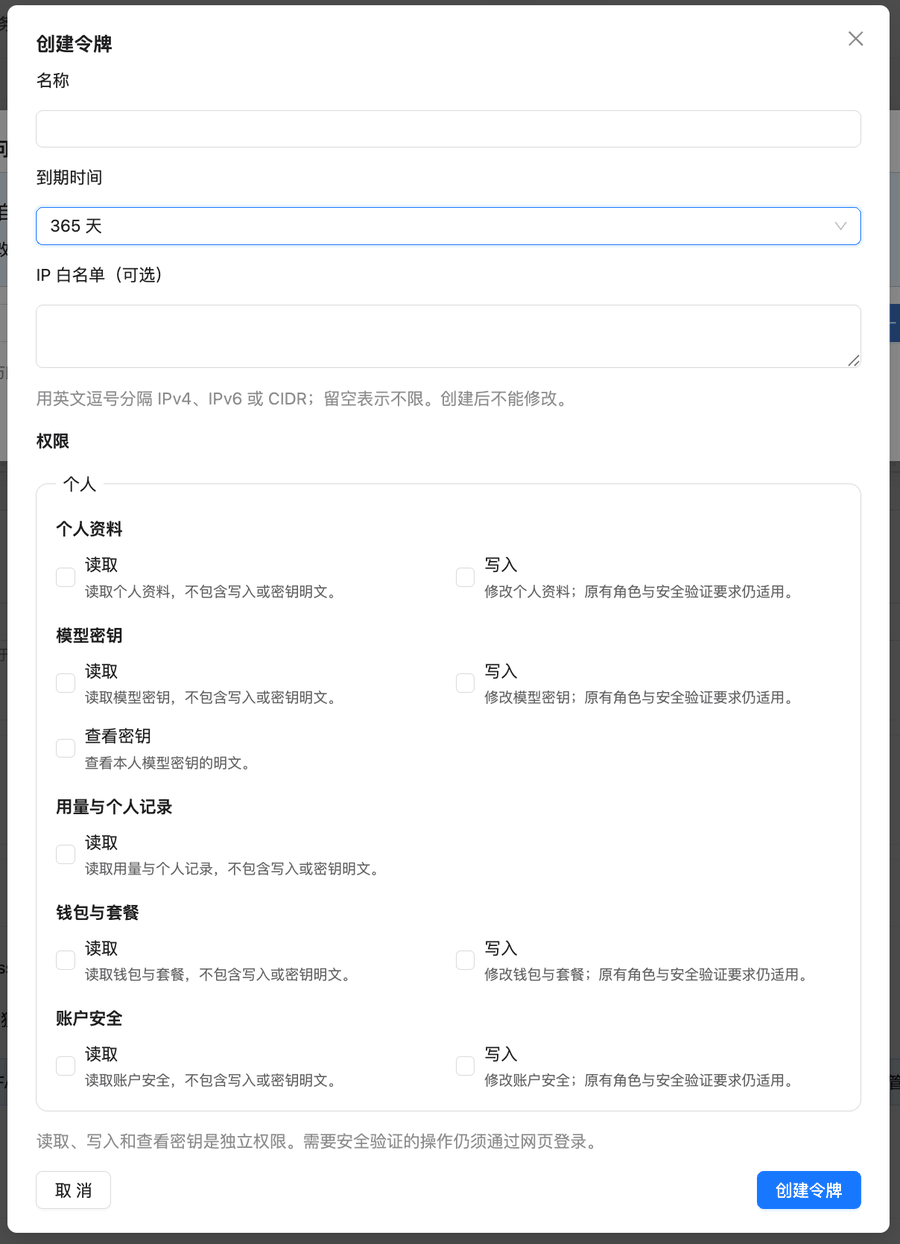Click 修改钱包与套餐 description text
This screenshot has height=1244, width=900.
[646, 975]
